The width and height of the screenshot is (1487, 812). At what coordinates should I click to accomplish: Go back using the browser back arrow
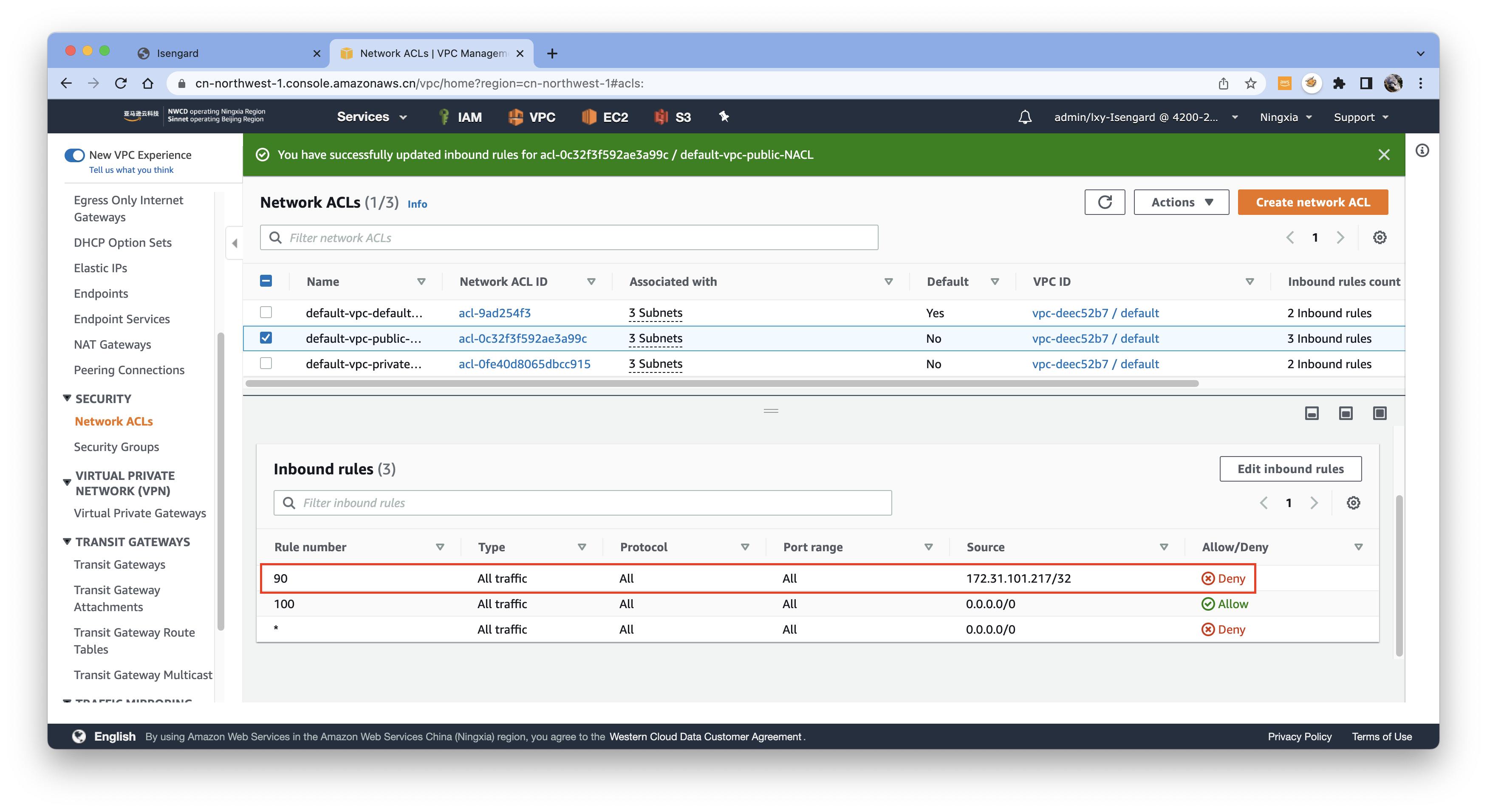pyautogui.click(x=66, y=83)
